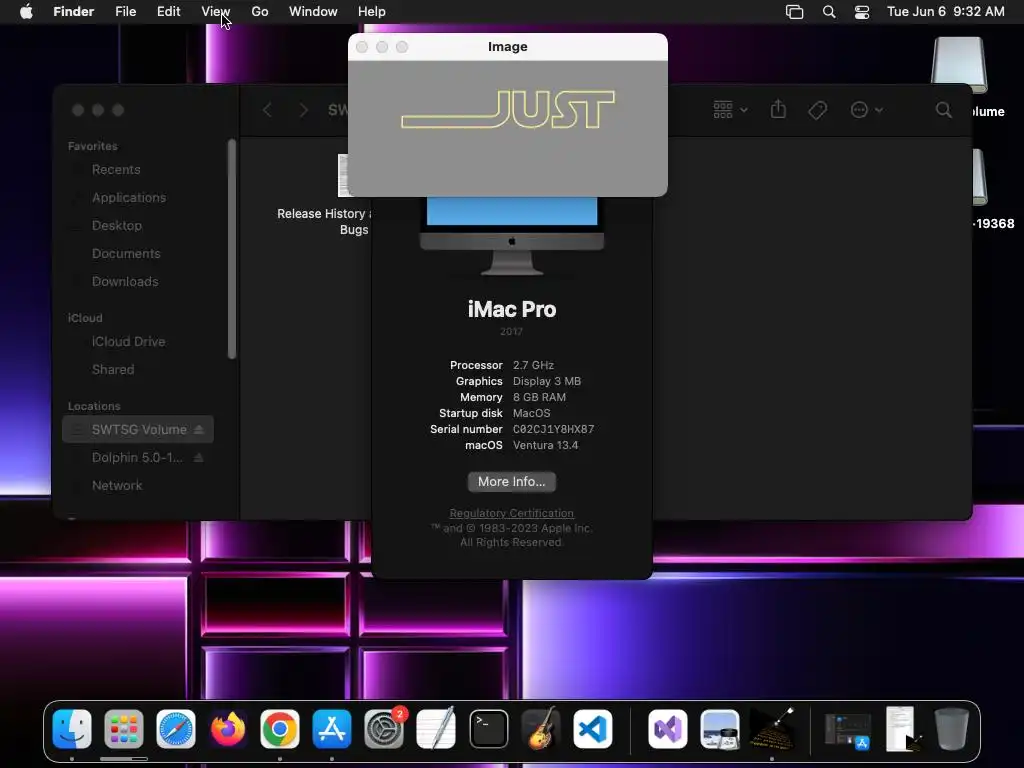
Task: Open the Edit menu
Action: point(168,12)
